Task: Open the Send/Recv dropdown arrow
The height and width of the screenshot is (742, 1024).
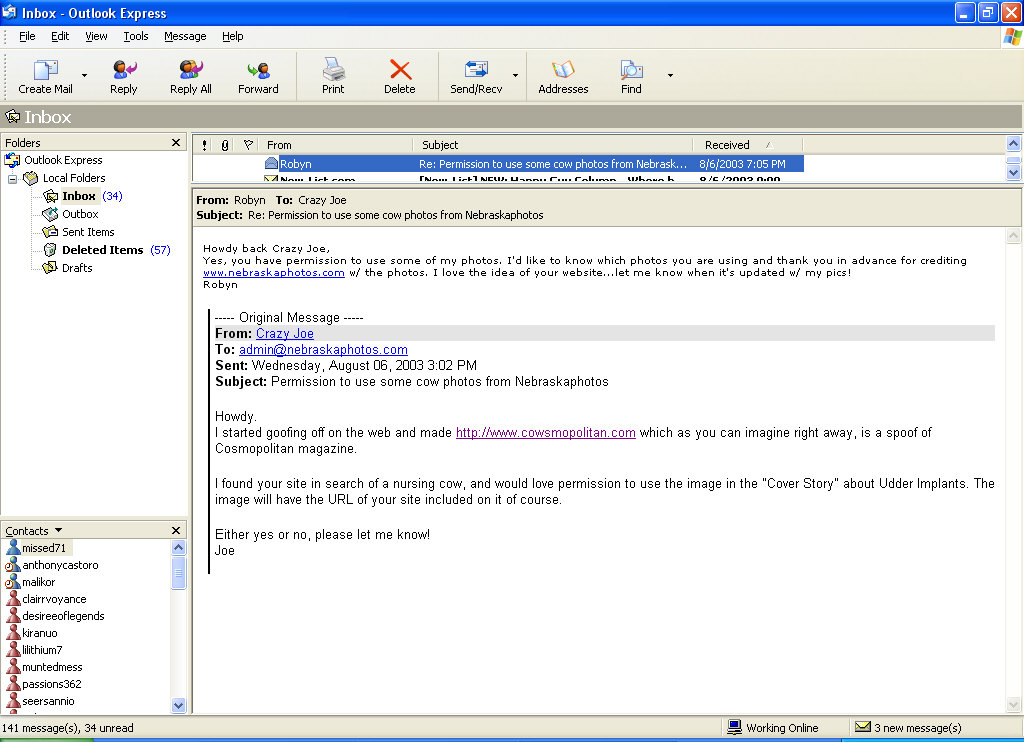Action: tap(515, 75)
